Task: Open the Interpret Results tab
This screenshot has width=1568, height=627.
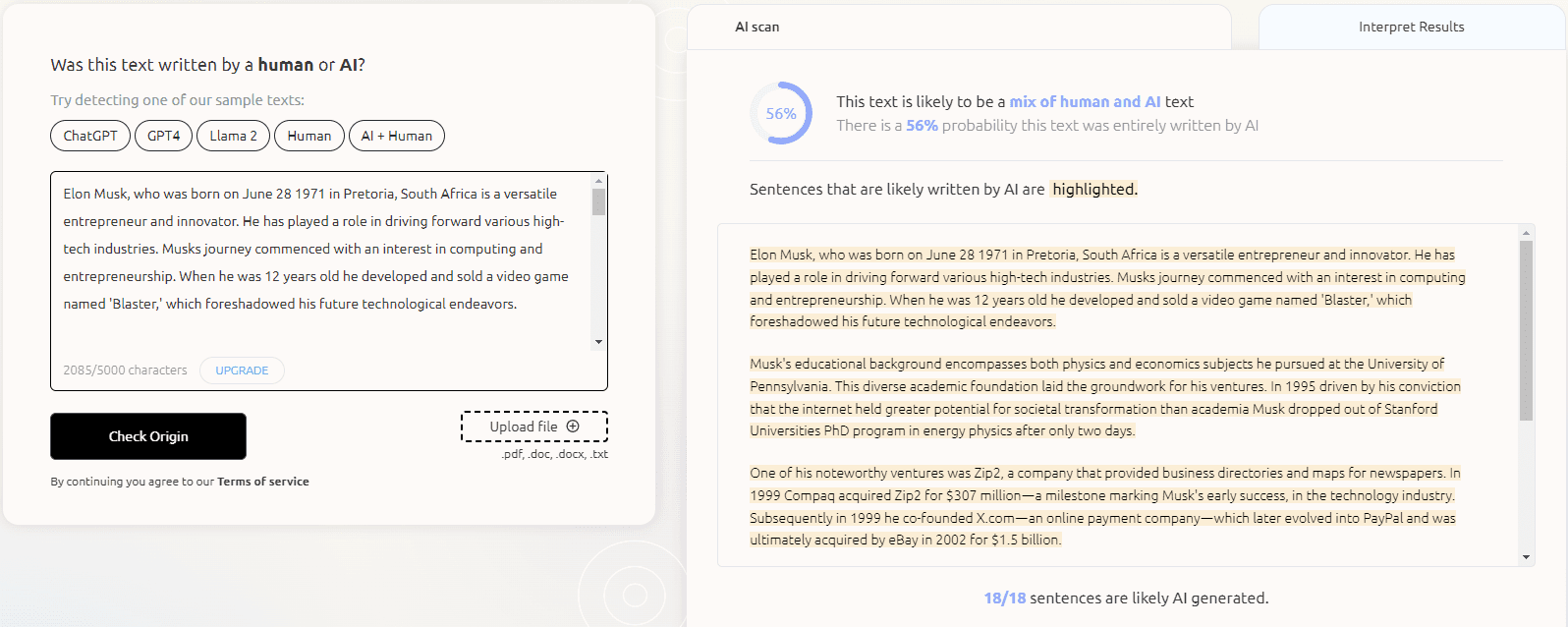Action: 1411,28
